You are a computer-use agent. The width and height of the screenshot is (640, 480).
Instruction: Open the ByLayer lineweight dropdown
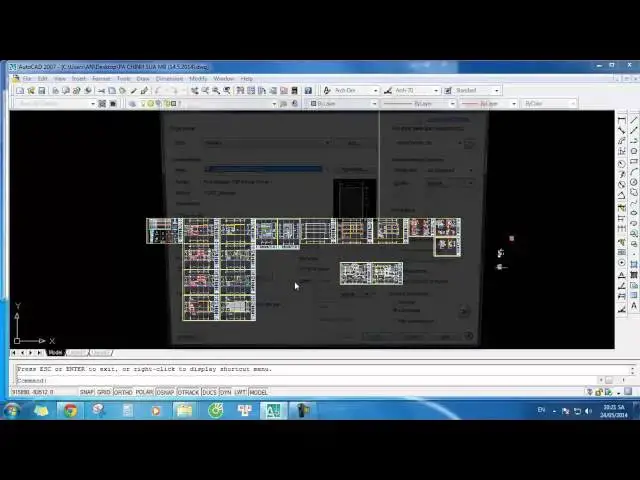[x=513, y=104]
